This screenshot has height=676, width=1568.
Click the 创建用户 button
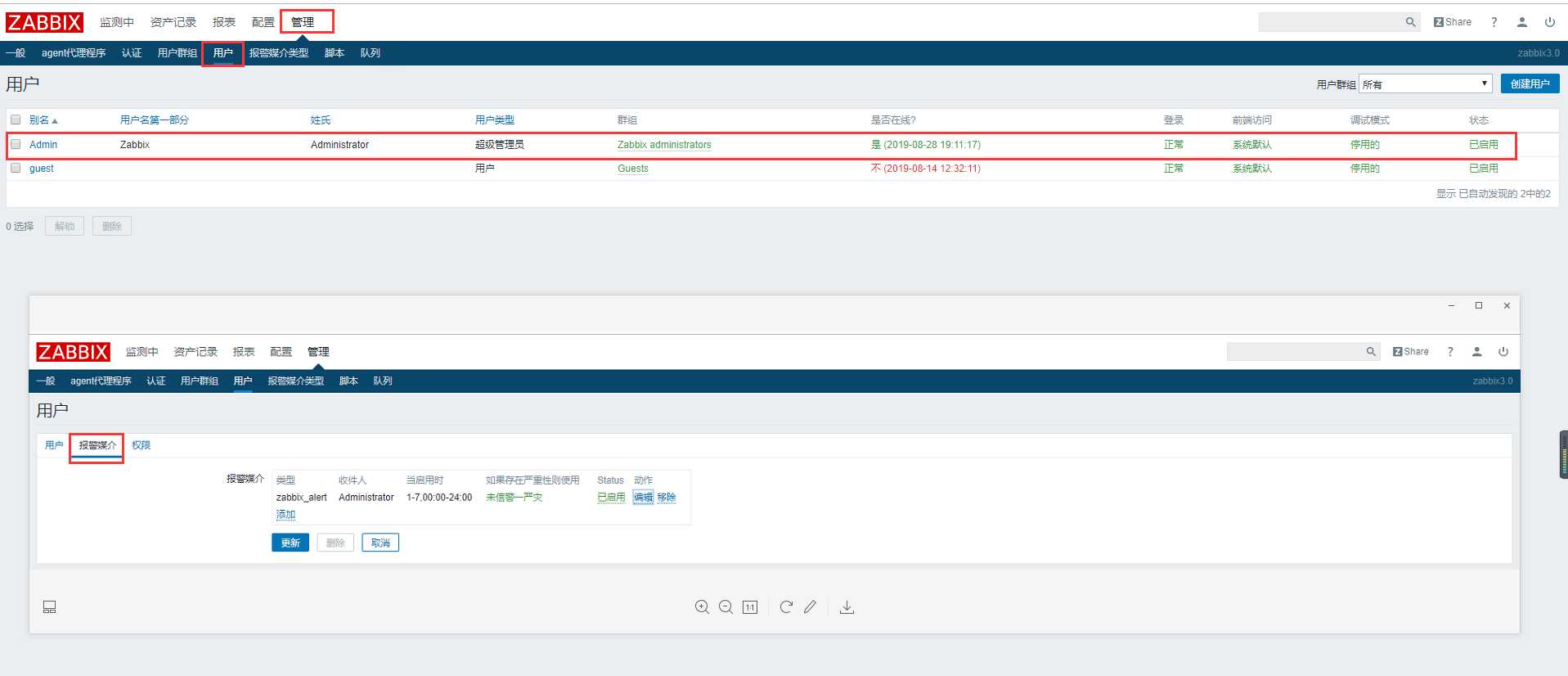coord(1530,83)
